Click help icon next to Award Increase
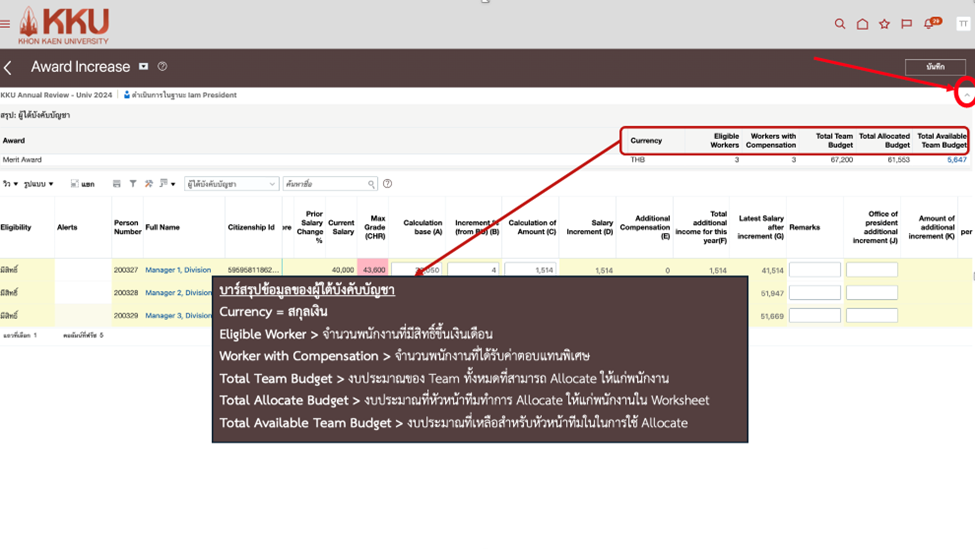 coord(162,67)
